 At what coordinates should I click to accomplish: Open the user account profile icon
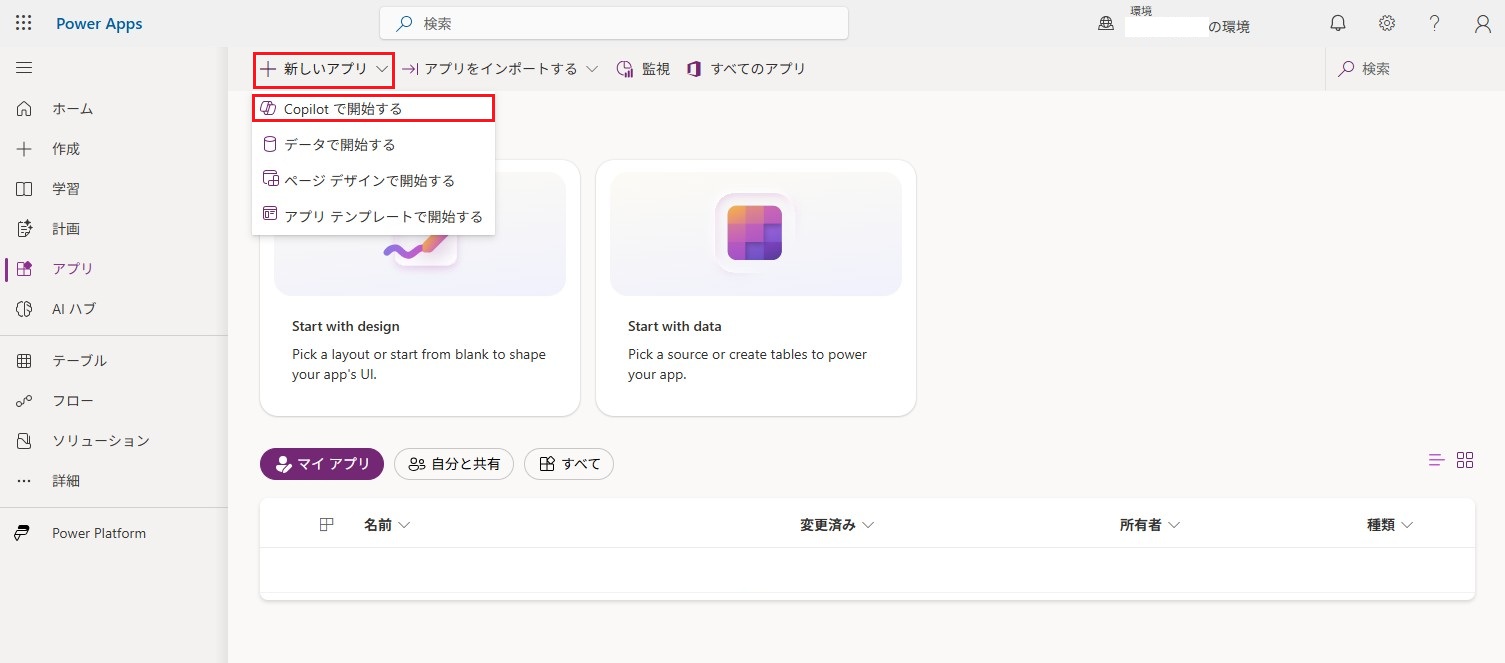point(1483,24)
